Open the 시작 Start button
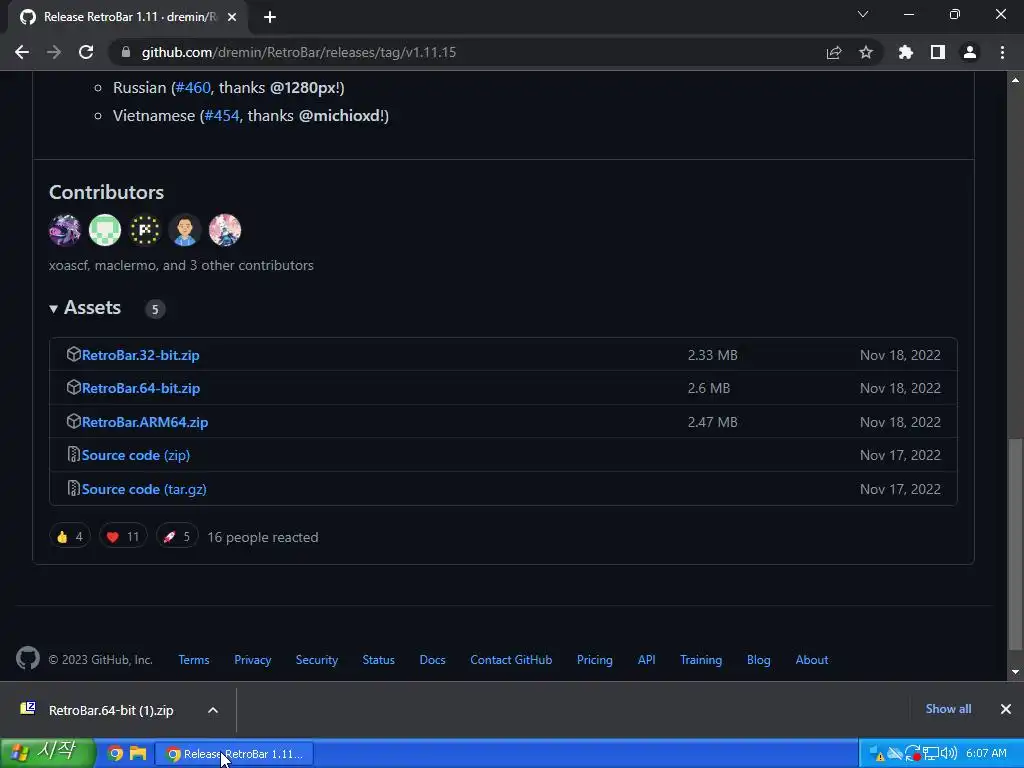Viewport: 1024px width, 768px height. (x=47, y=753)
